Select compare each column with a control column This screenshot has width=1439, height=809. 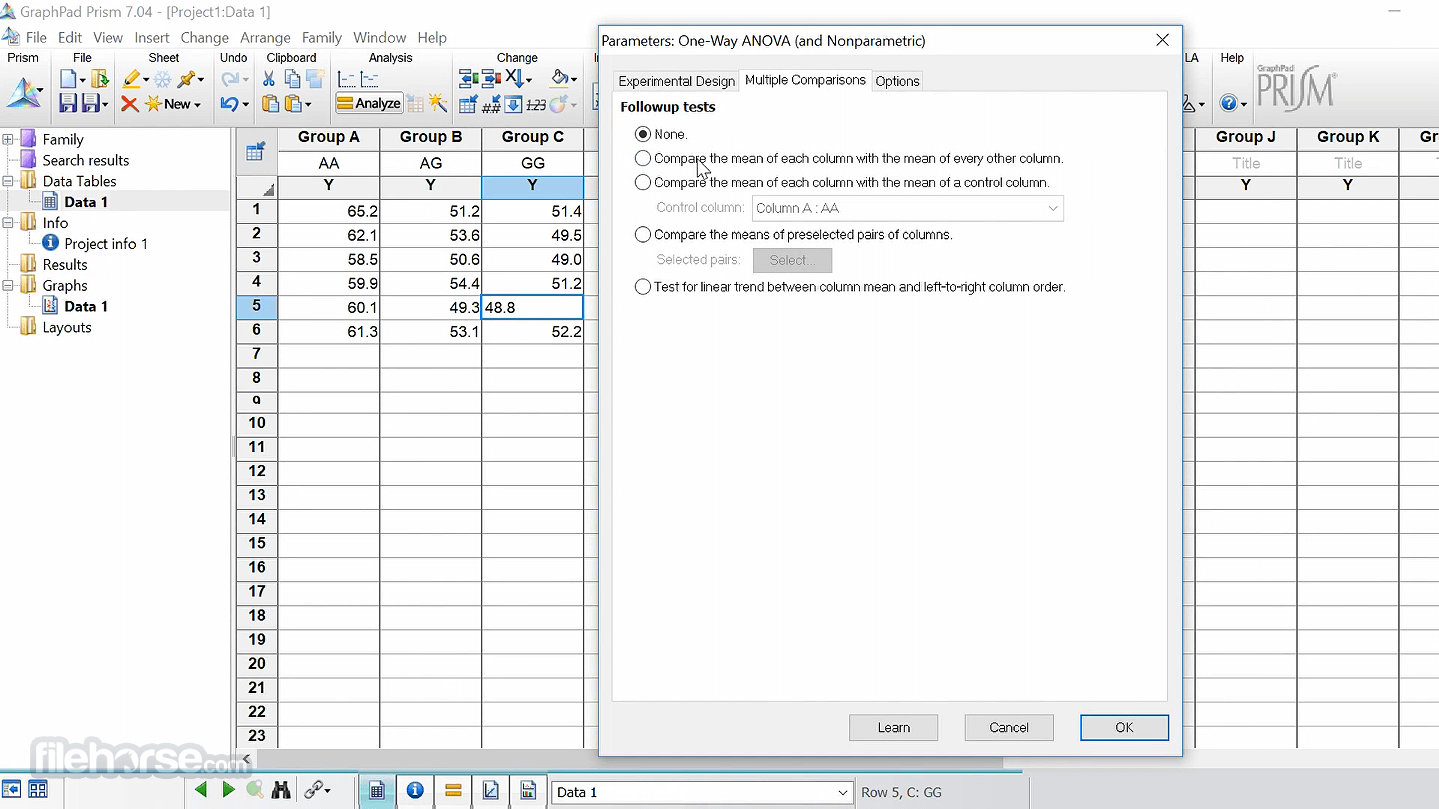point(643,182)
